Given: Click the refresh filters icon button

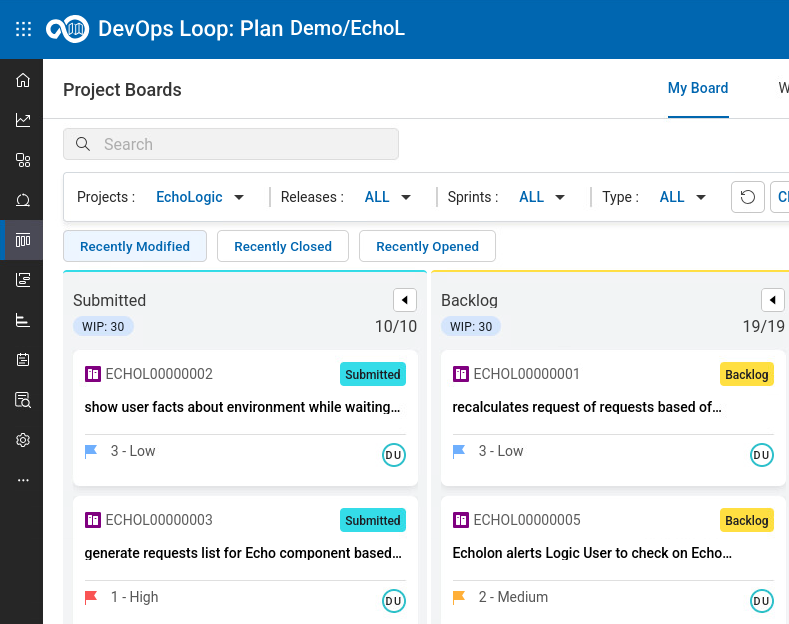Looking at the screenshot, I should point(748,197).
